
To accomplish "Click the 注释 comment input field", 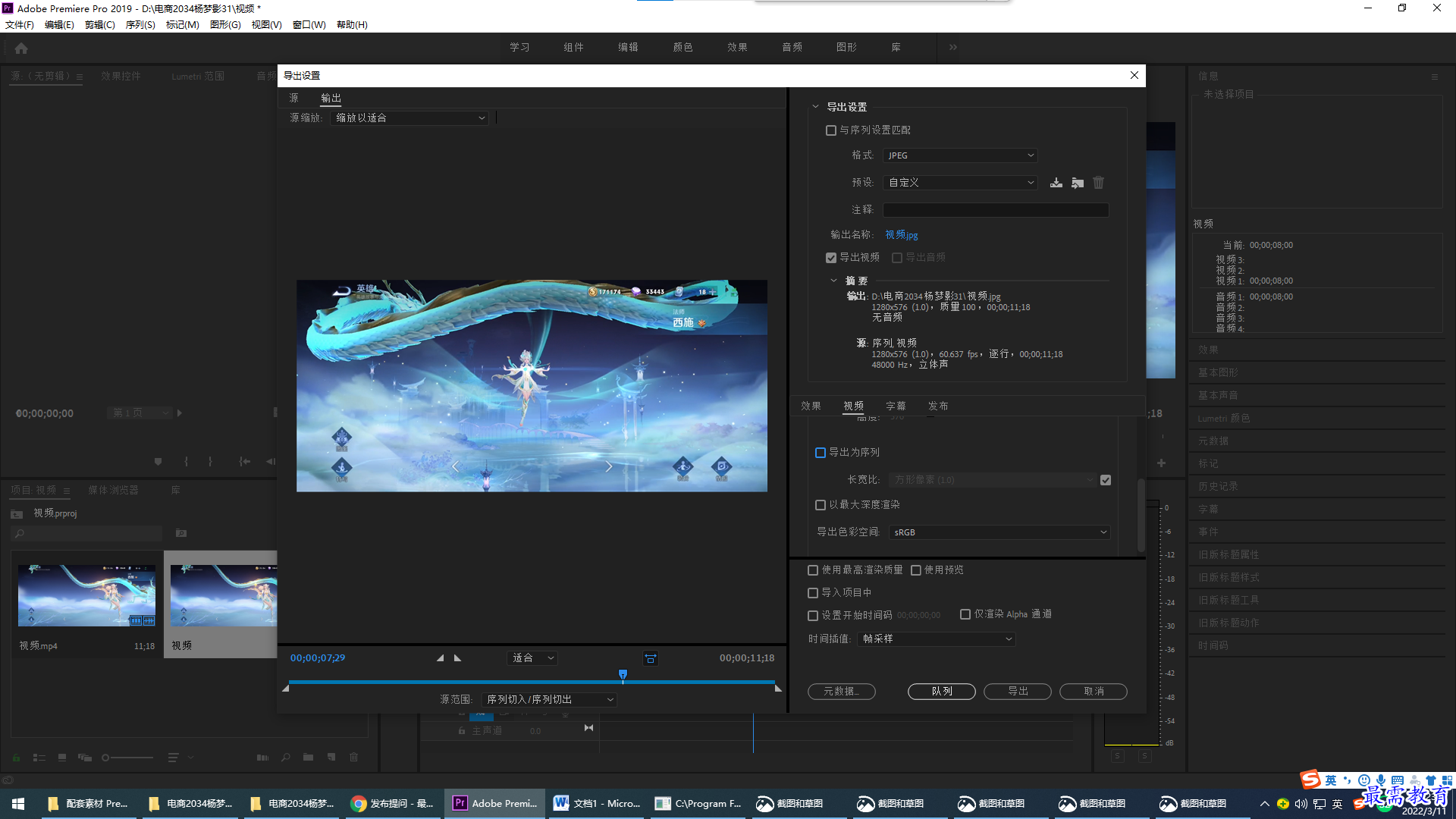I will (x=996, y=210).
